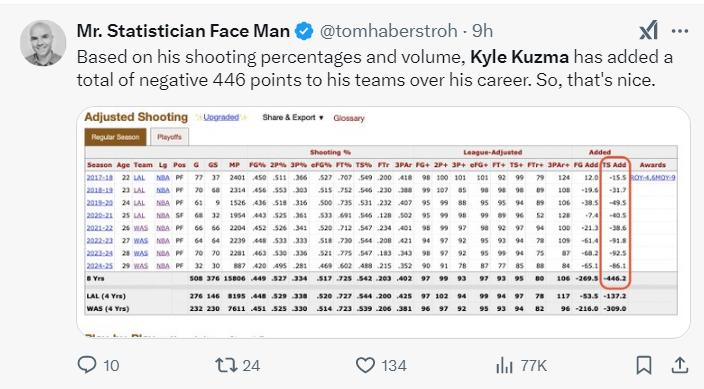Click the Grok xI icon

click(x=649, y=31)
